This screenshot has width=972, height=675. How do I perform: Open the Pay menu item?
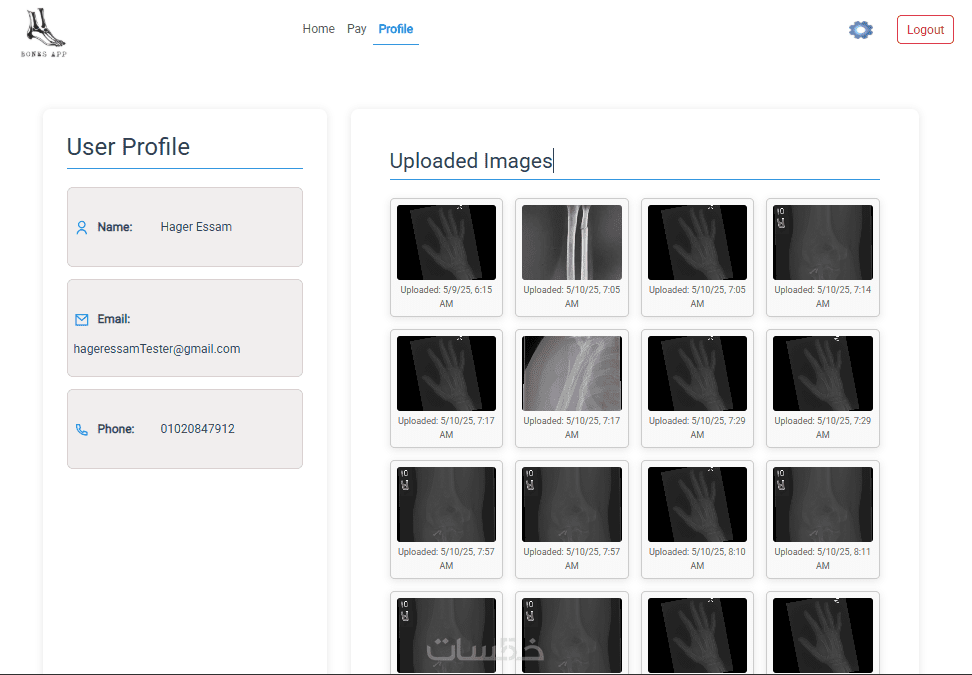pyautogui.click(x=356, y=29)
